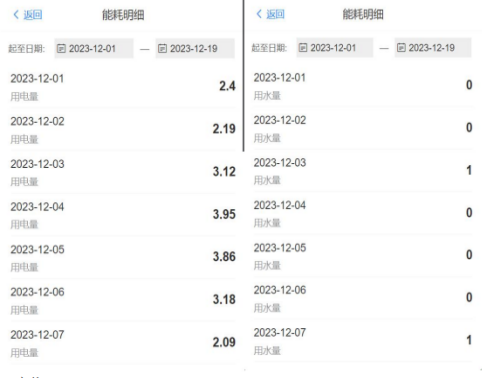Select water usage date 2023-12-07
This screenshot has width=488, height=378.
pos(280,333)
